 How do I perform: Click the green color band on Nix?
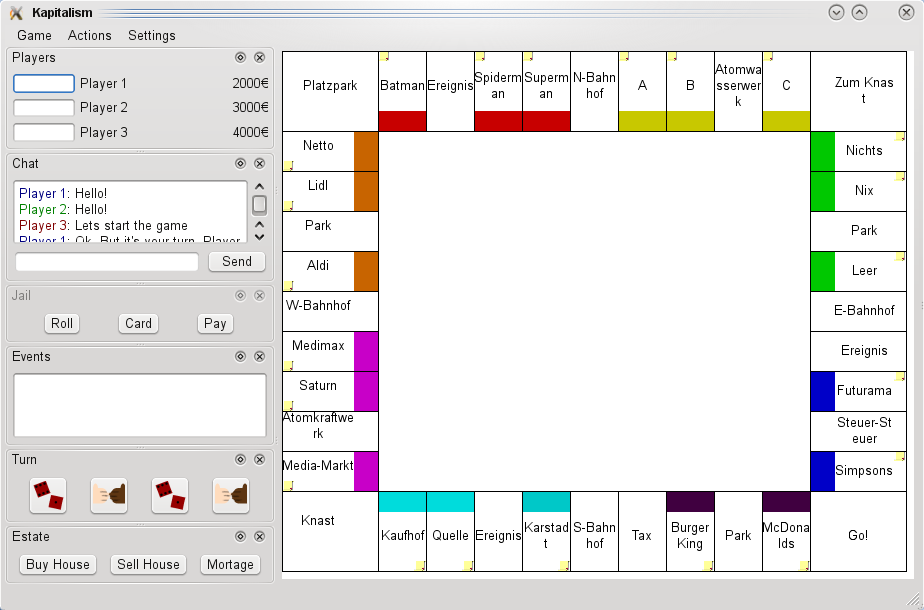823,192
